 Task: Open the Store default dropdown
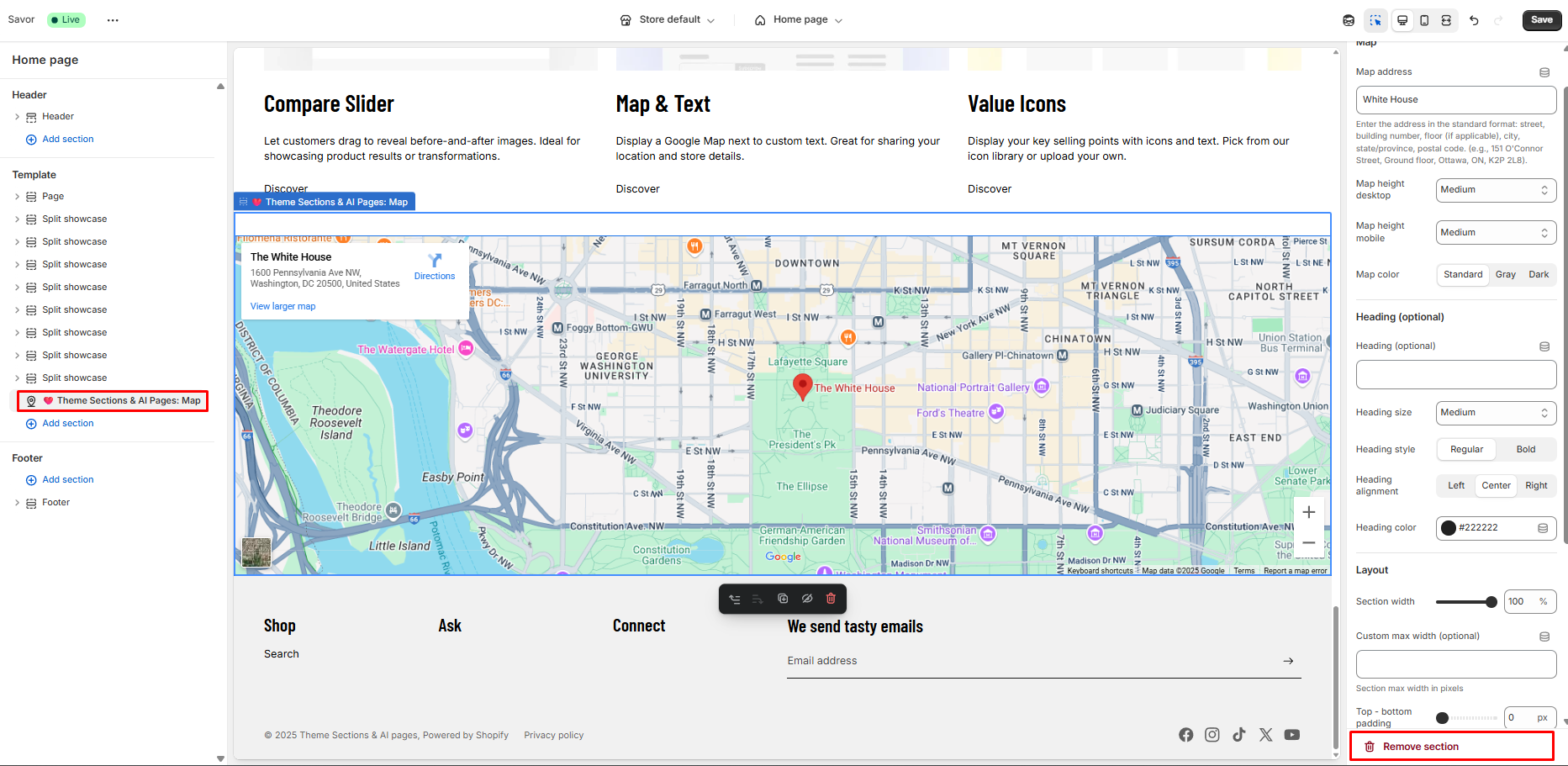tap(668, 20)
